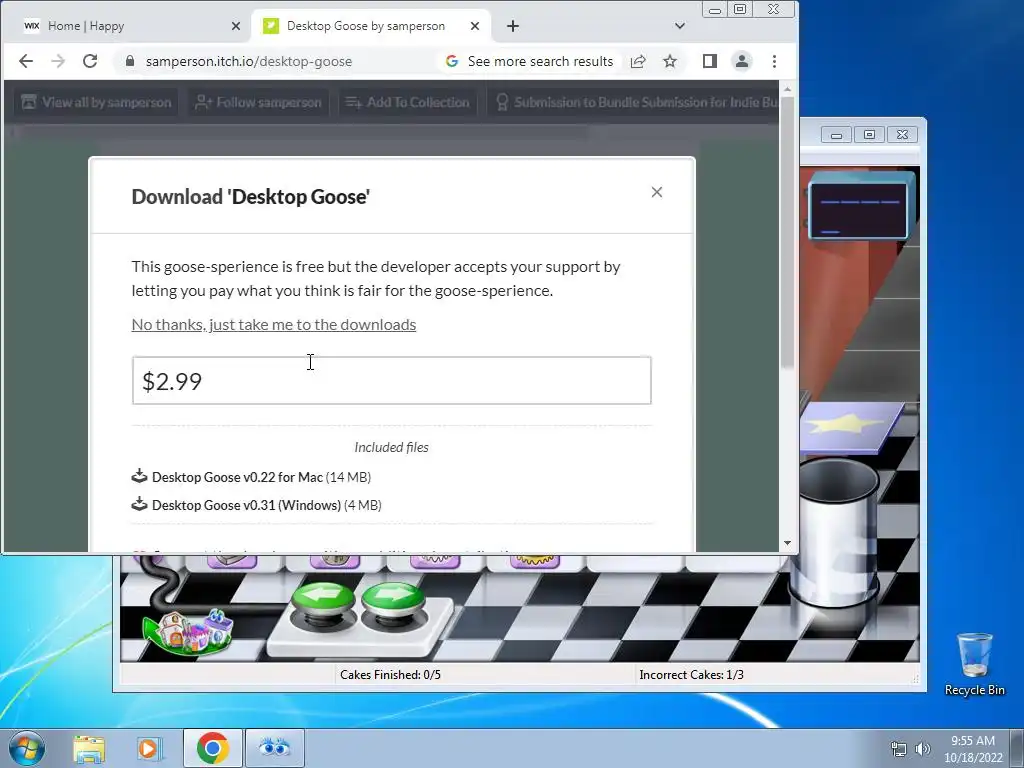
Task: Skip payment and go to the downloads
Action: coord(274,325)
